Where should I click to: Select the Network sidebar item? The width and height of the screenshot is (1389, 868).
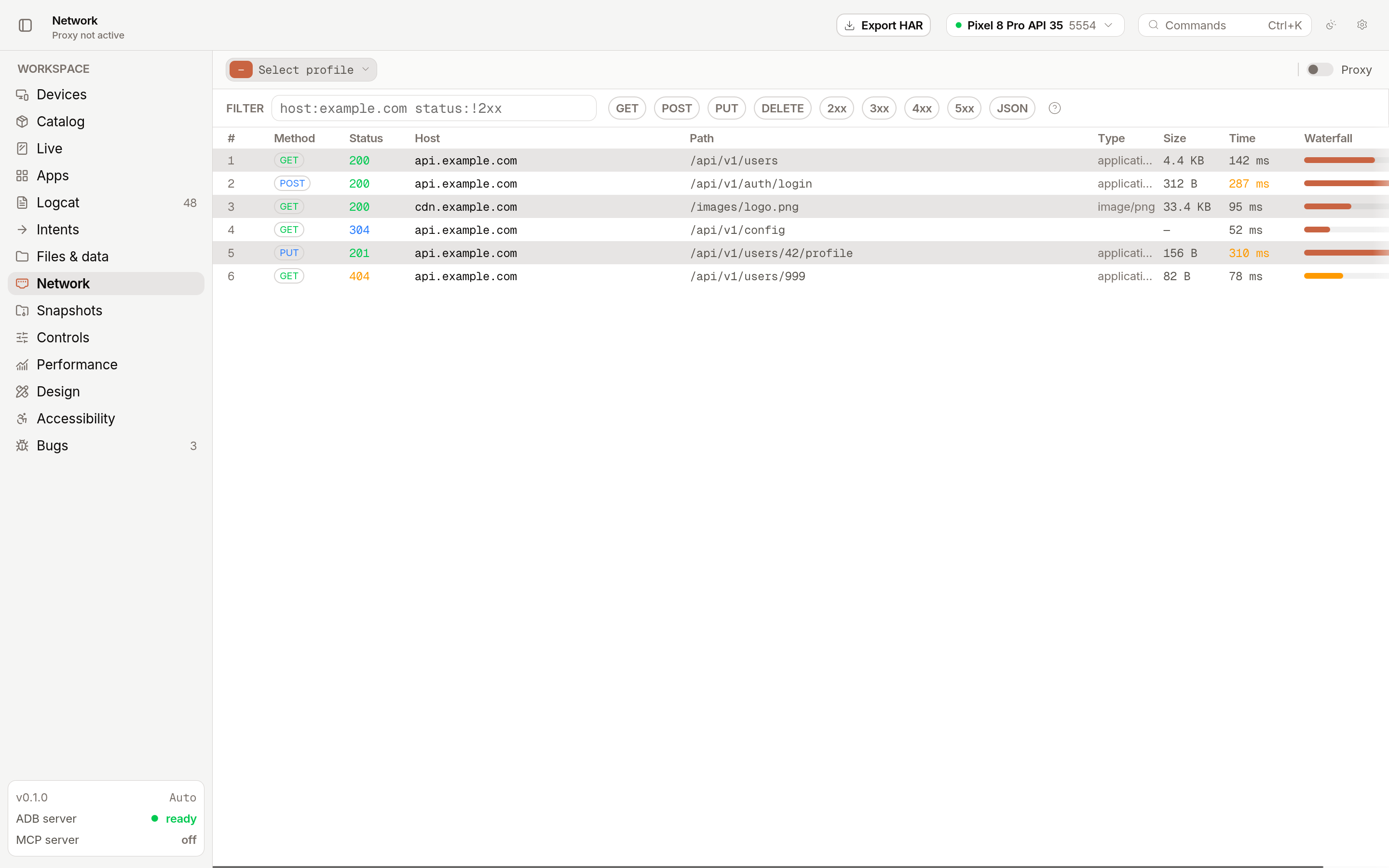tap(106, 284)
